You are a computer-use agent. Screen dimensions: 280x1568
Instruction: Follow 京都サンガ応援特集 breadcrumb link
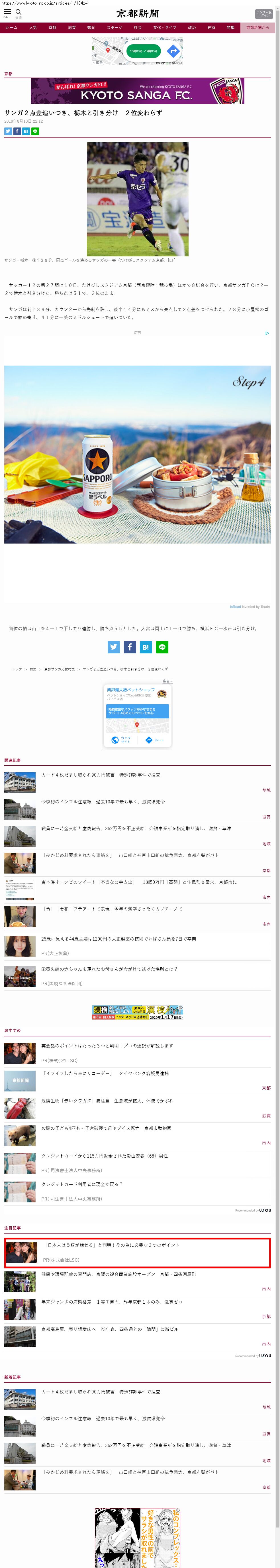pos(60,669)
